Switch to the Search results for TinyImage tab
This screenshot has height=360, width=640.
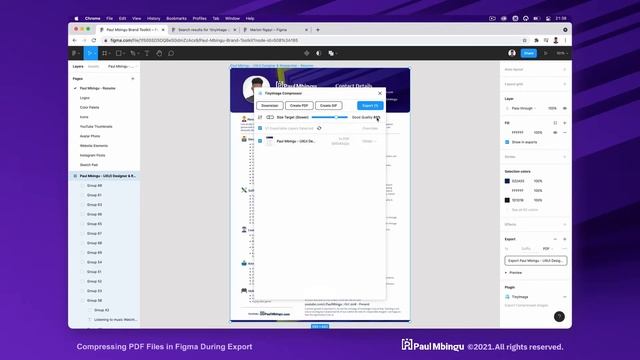(x=204, y=30)
